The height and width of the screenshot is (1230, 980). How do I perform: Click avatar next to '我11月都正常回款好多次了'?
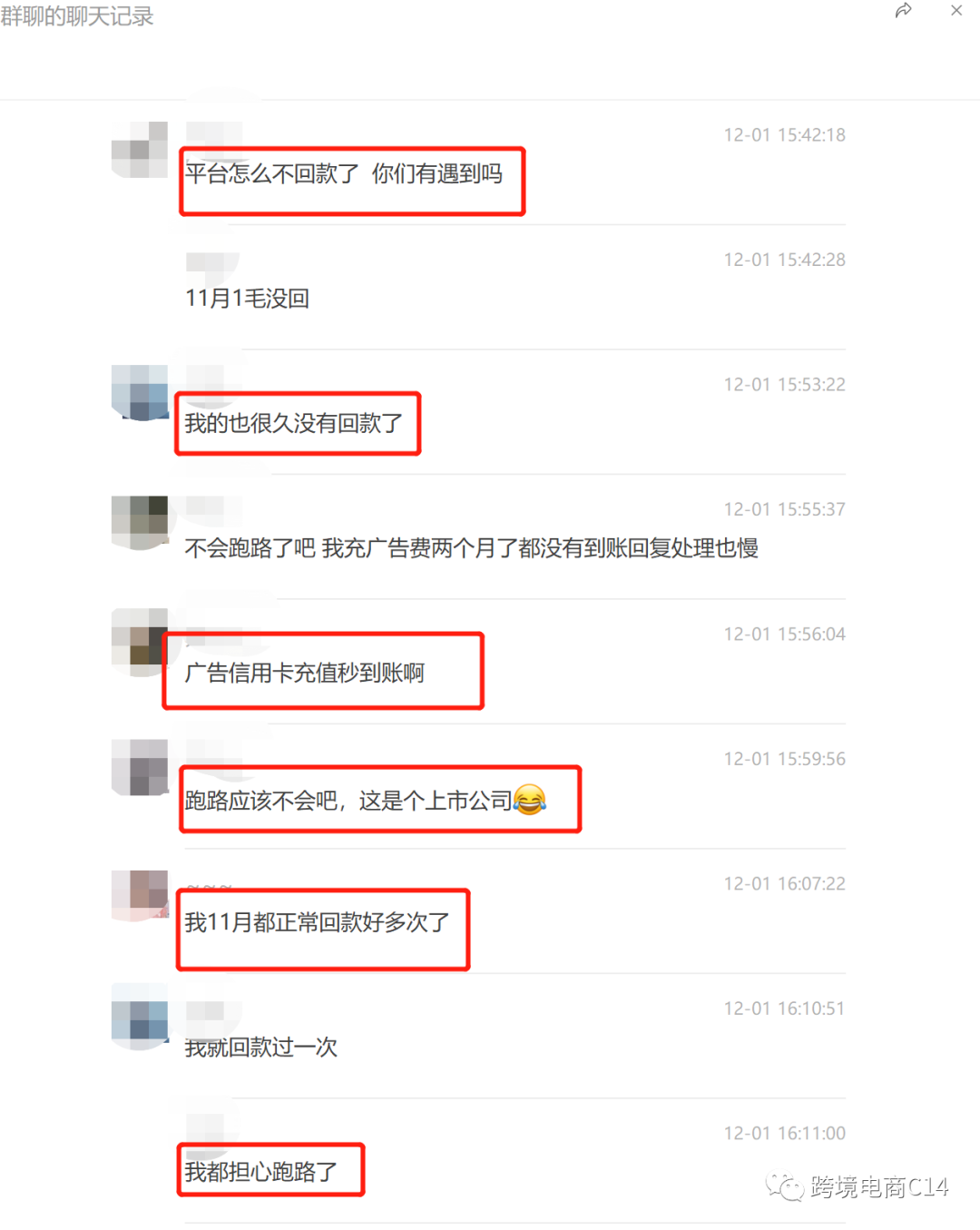[140, 896]
